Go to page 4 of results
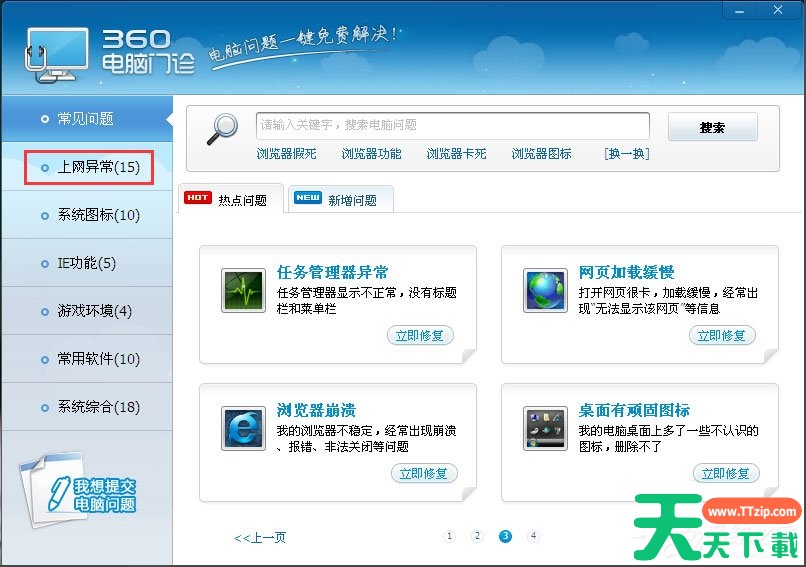The width and height of the screenshot is (806, 567). tap(533, 536)
